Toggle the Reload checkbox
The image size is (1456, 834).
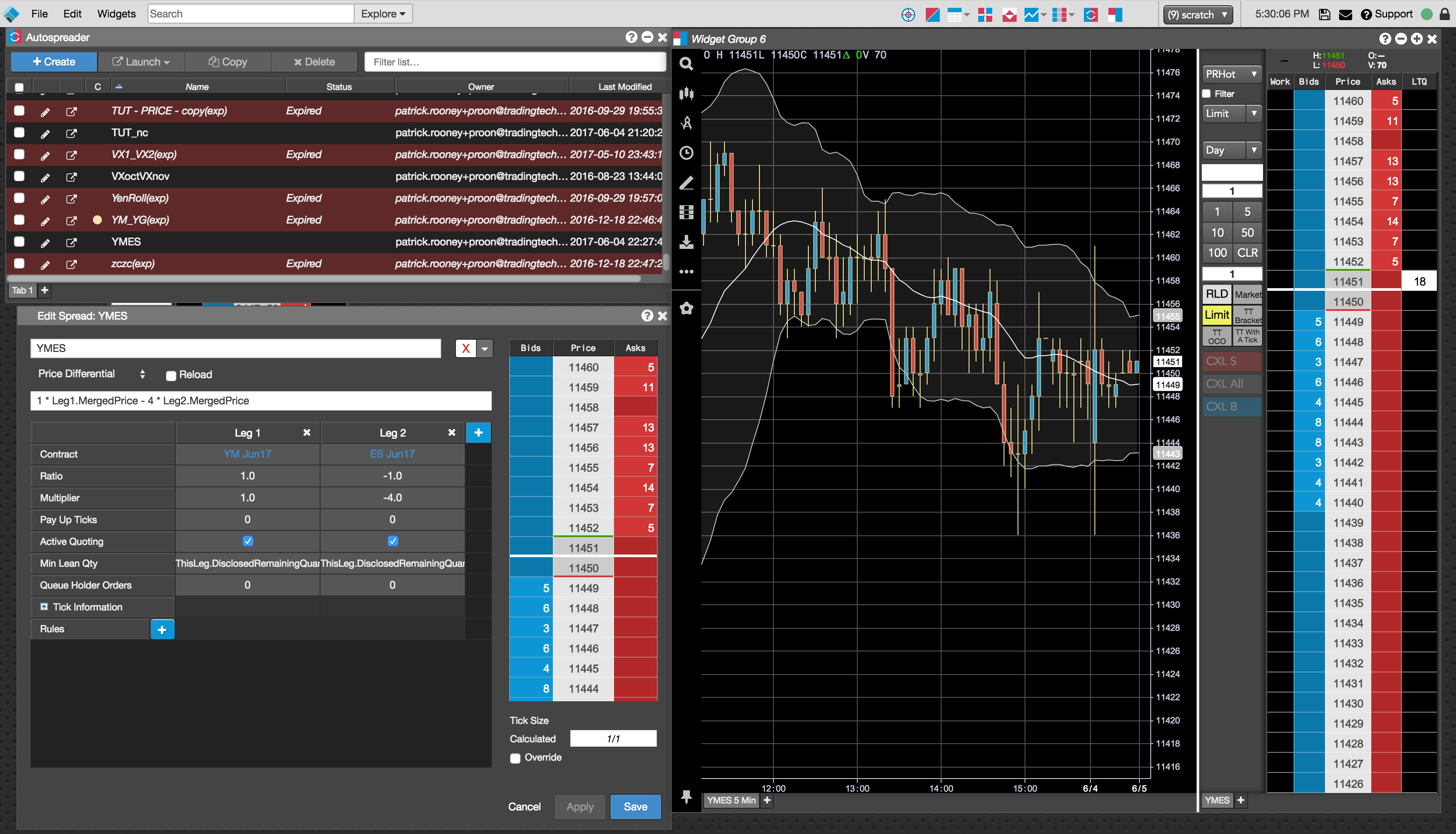(171, 376)
